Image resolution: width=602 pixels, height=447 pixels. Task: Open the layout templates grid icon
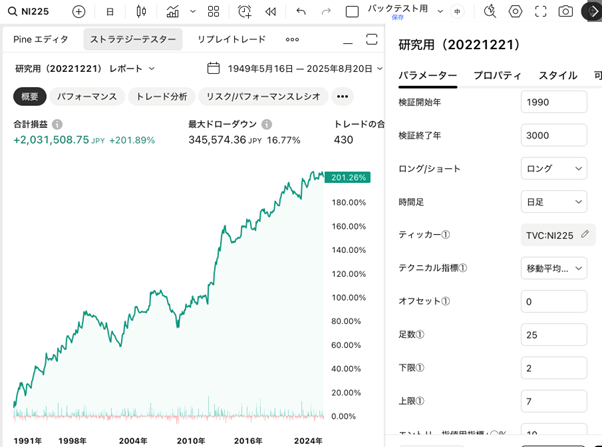tap(213, 12)
